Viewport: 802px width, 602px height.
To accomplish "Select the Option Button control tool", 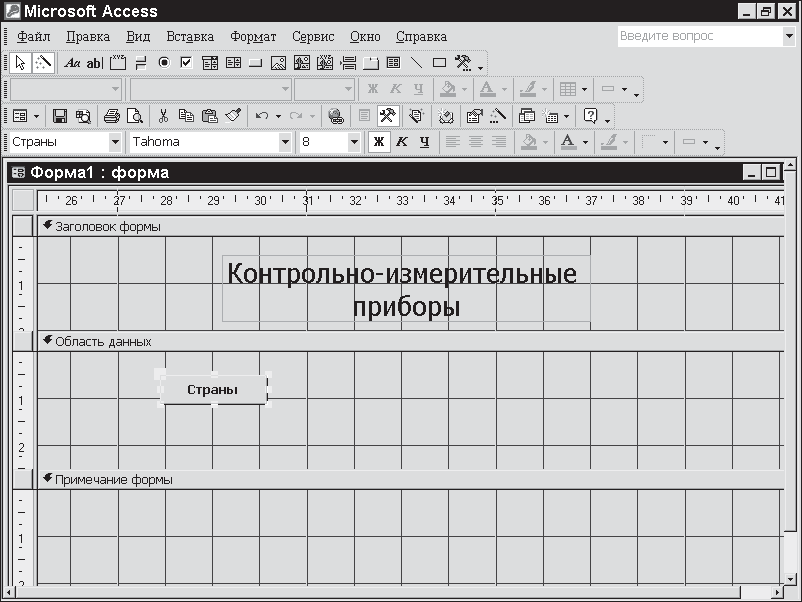I will click(x=164, y=63).
